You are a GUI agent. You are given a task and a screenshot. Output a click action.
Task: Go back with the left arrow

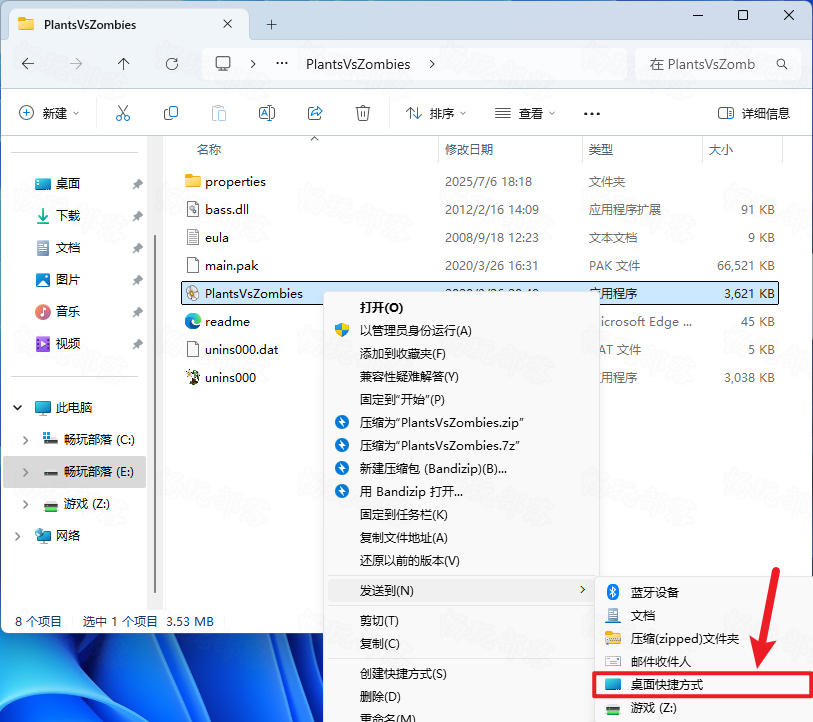pyautogui.click(x=28, y=64)
